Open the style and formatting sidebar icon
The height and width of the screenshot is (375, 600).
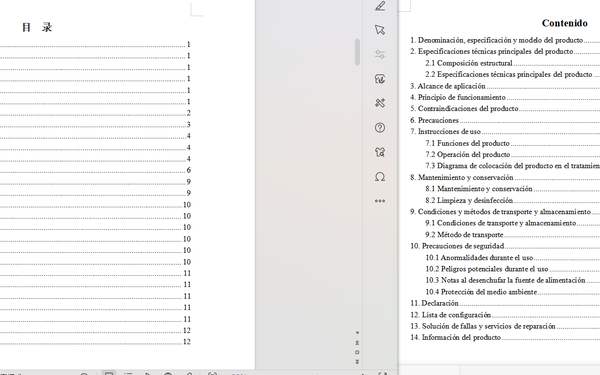pos(380,79)
